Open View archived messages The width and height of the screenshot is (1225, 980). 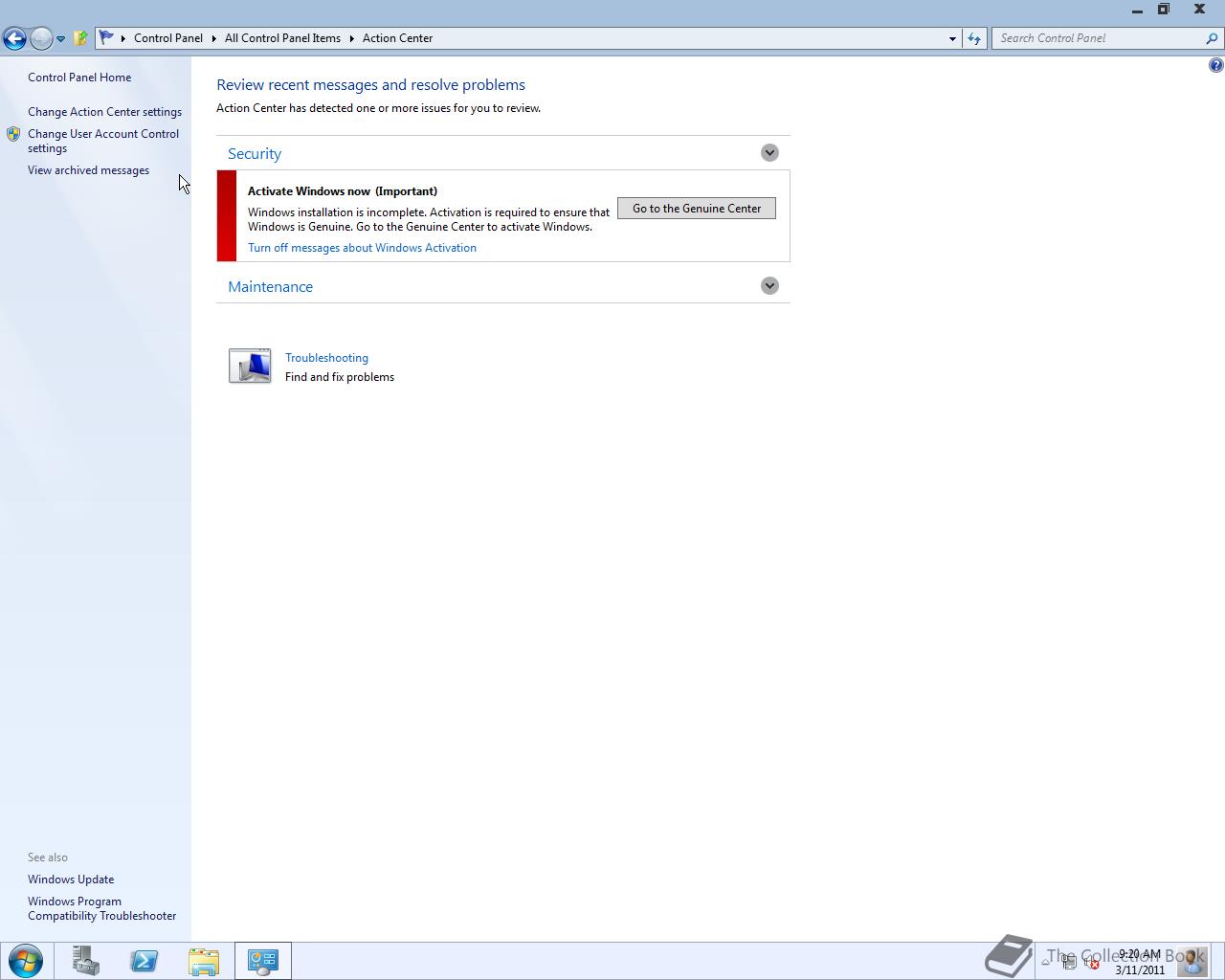(x=88, y=170)
